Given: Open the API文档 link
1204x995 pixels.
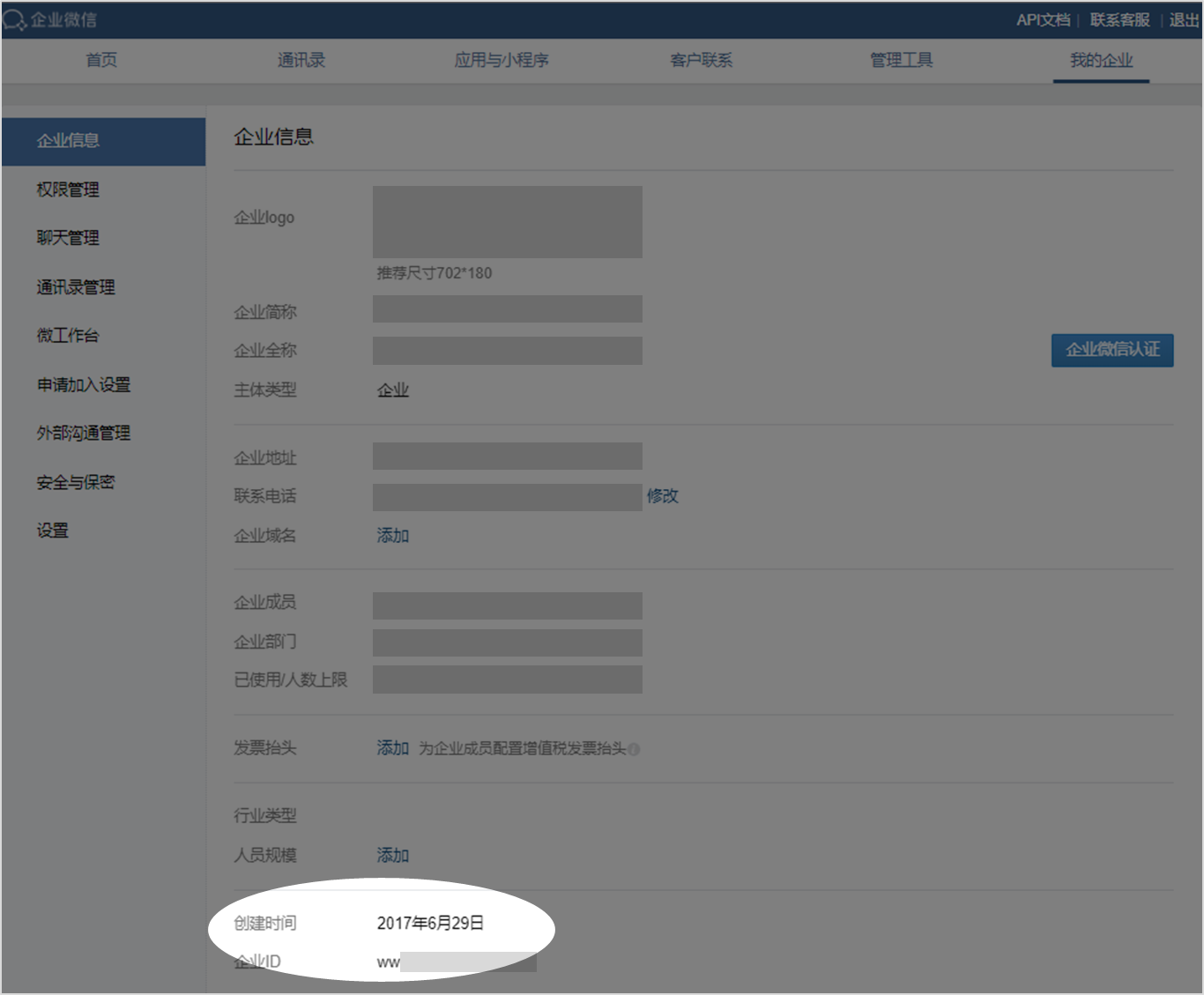Looking at the screenshot, I should (x=1043, y=19).
